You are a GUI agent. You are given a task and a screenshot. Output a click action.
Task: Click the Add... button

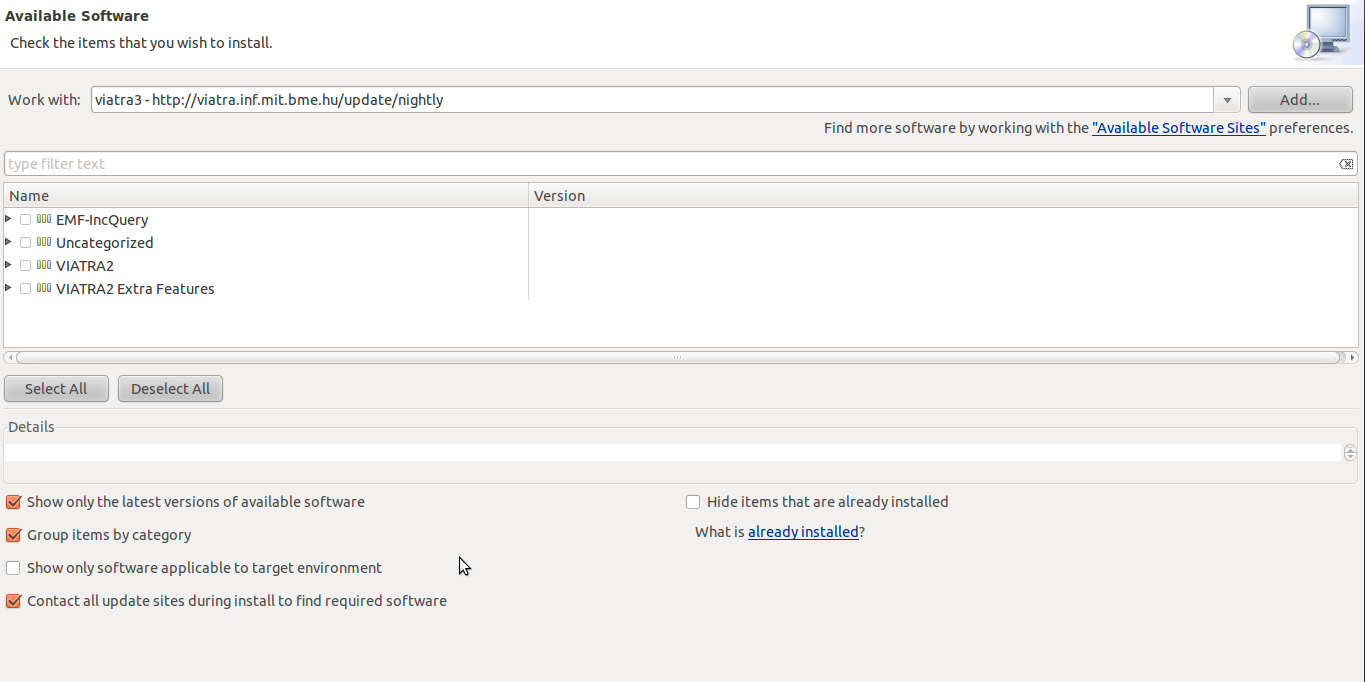tap(1300, 100)
